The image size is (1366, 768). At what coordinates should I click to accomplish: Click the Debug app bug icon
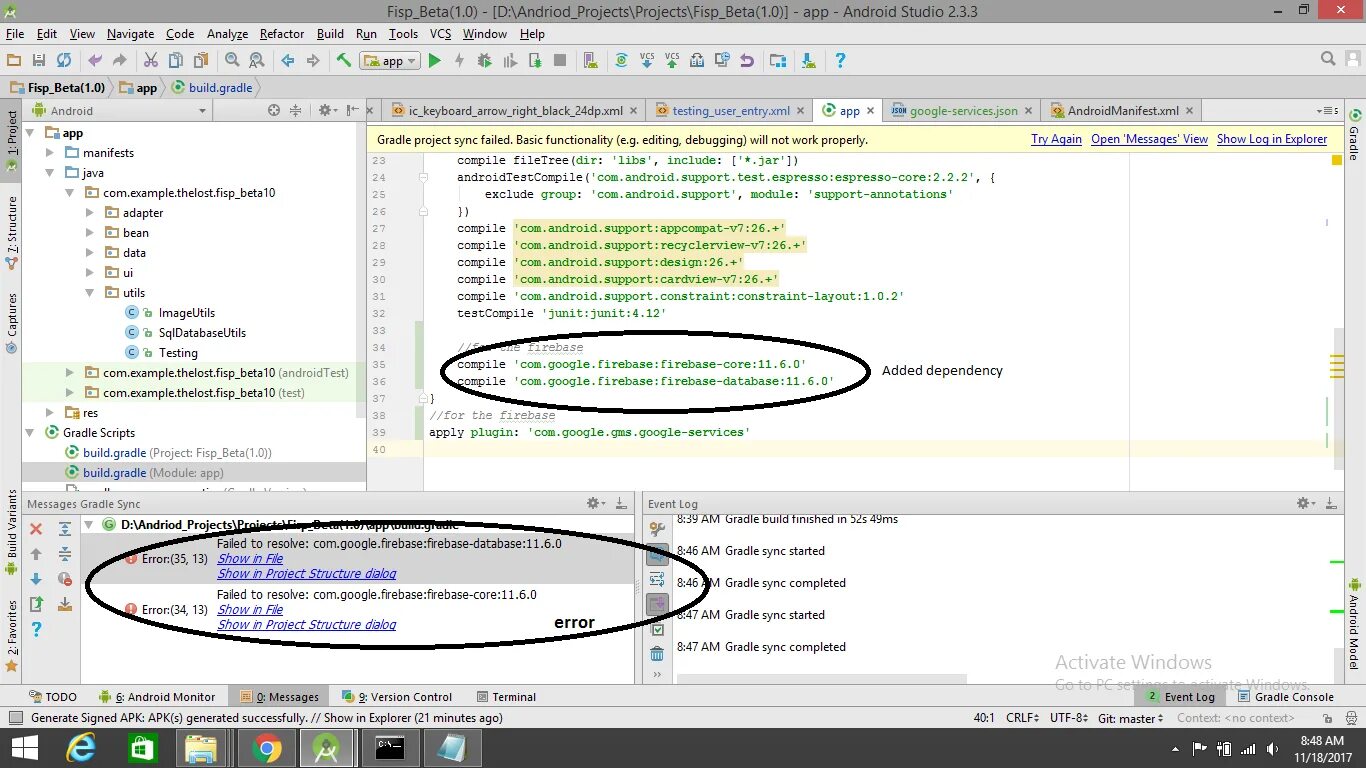[485, 61]
